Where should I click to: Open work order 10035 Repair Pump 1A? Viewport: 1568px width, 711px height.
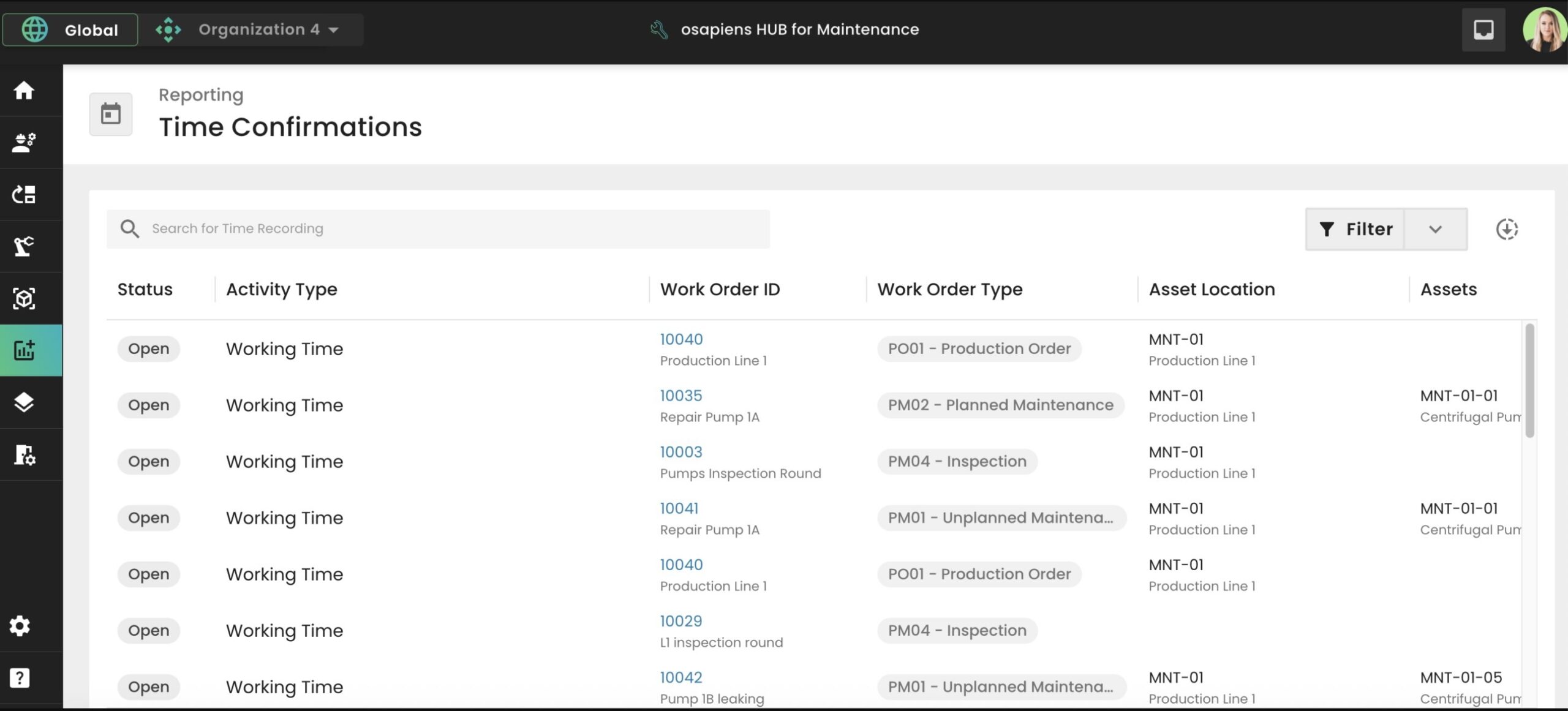680,396
